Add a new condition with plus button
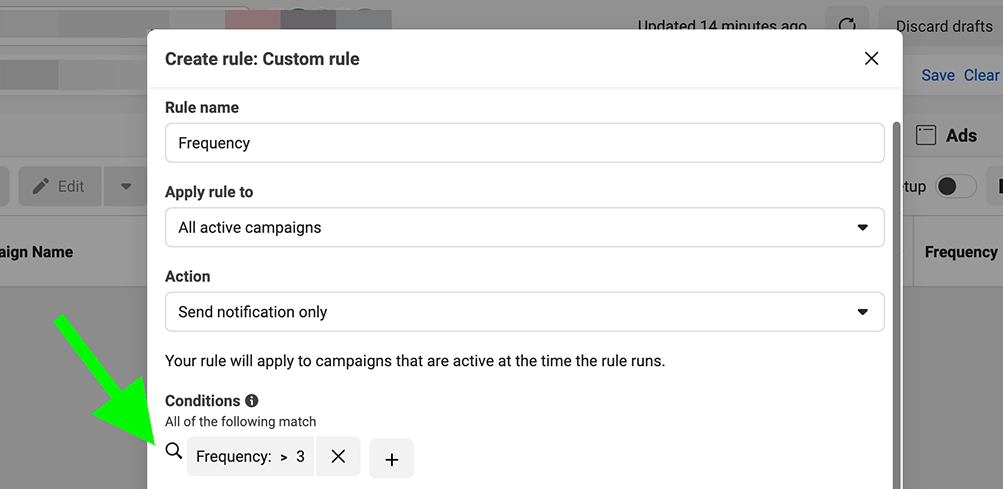 point(391,459)
